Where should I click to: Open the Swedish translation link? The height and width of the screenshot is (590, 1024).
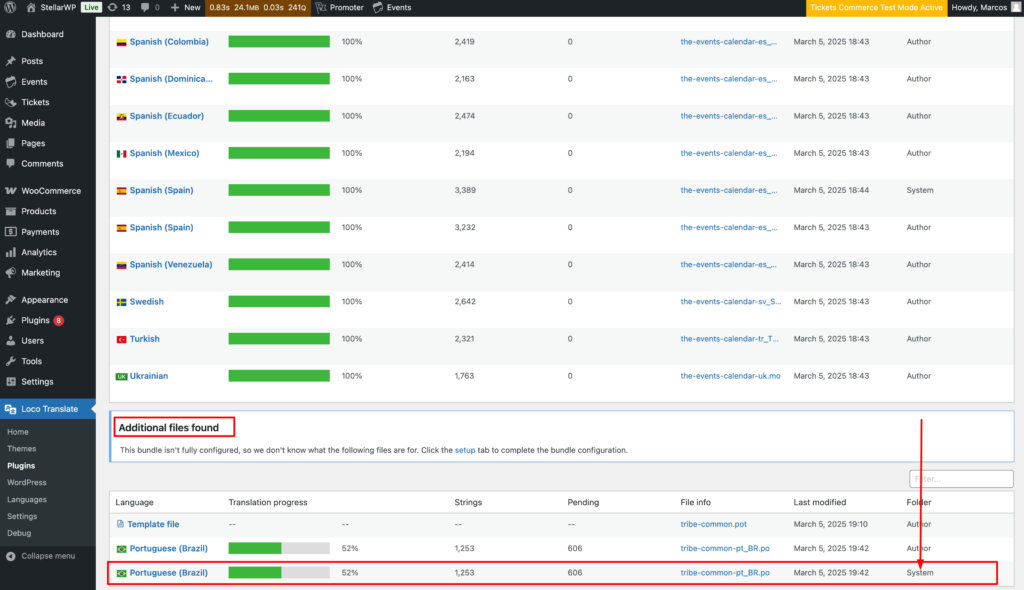point(146,302)
